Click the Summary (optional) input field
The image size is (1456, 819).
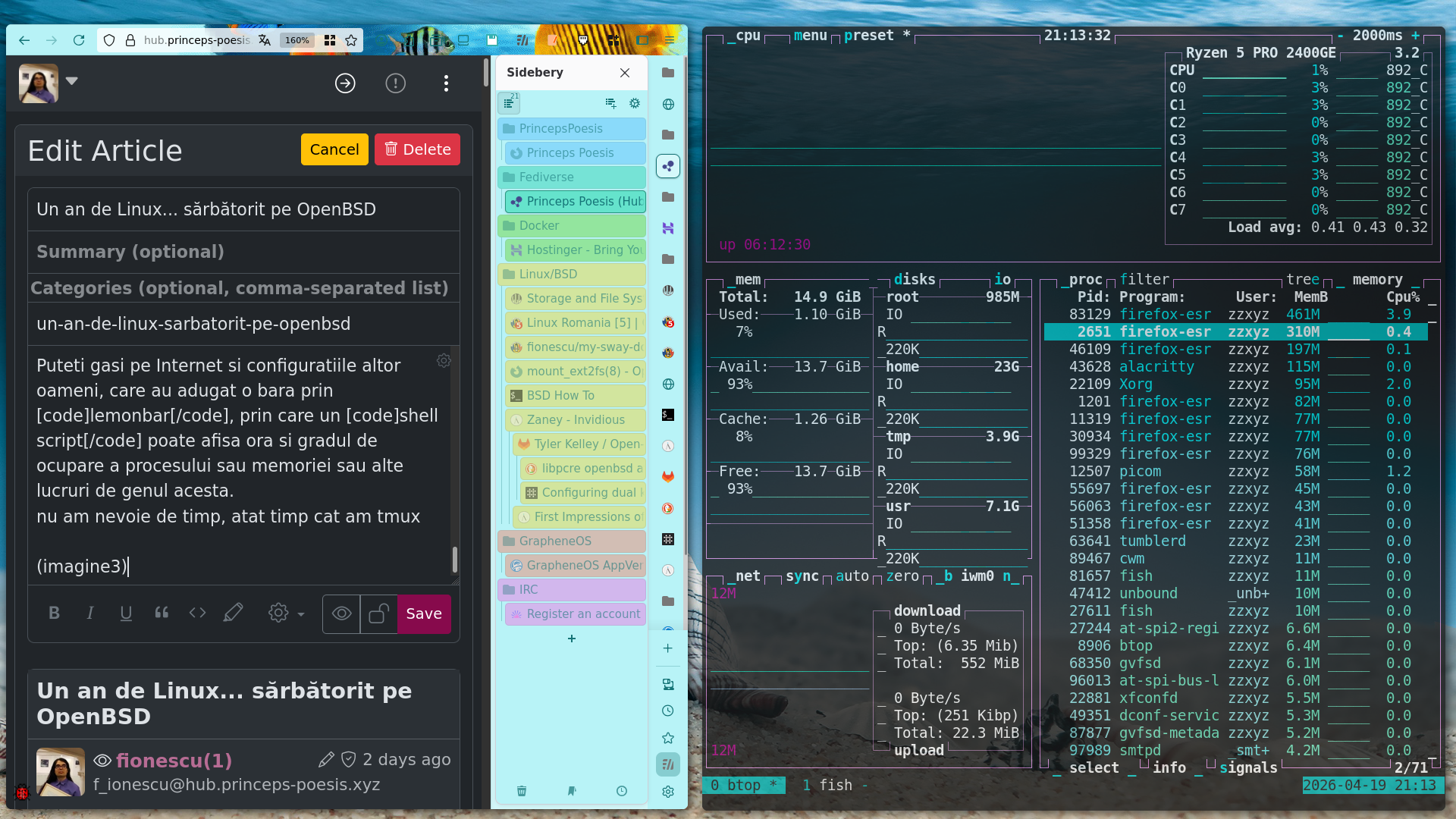pyautogui.click(x=243, y=252)
